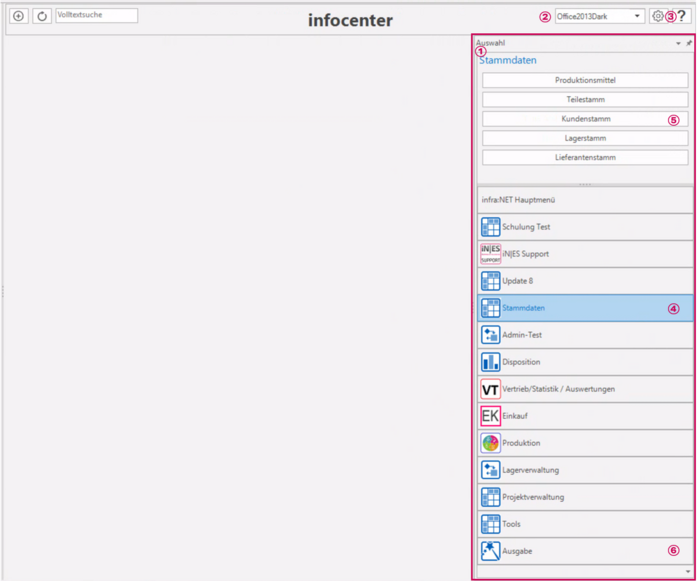
Task: Click the Lieferantenstamm button
Action: [584, 157]
